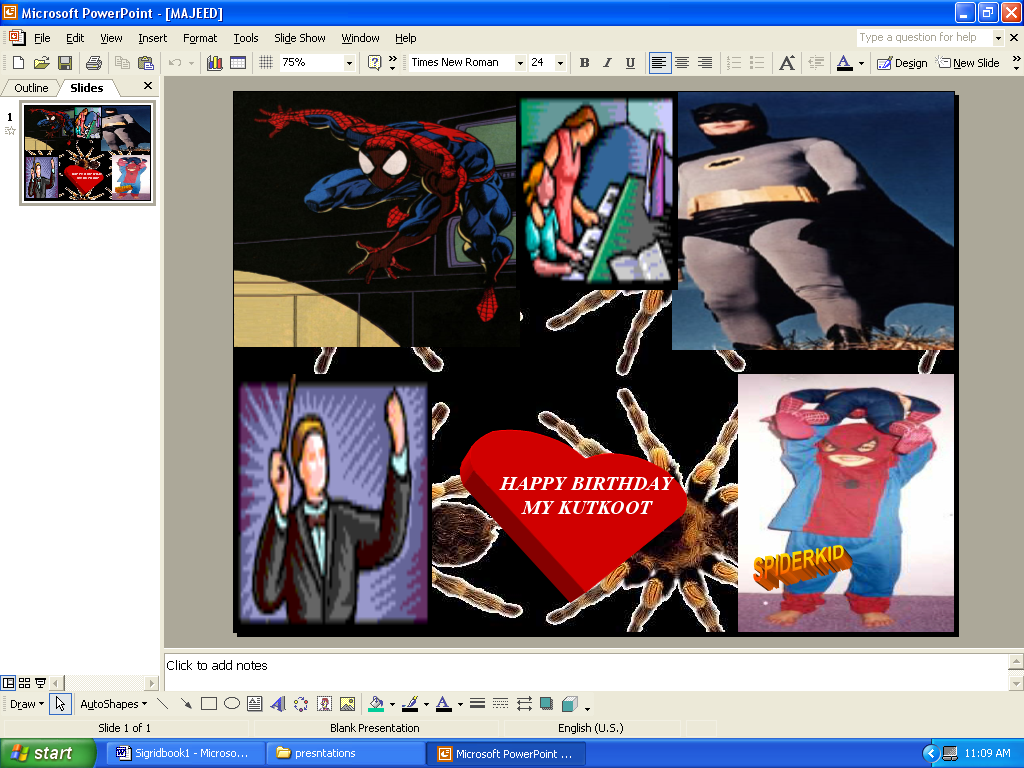
Task: Click the Numbering list icon
Action: coord(734,63)
